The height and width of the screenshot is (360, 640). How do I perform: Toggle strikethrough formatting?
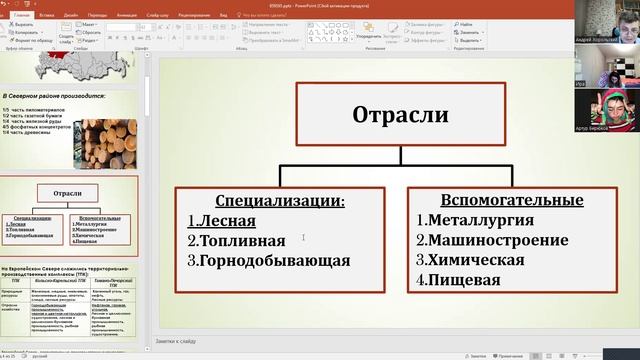[140, 38]
